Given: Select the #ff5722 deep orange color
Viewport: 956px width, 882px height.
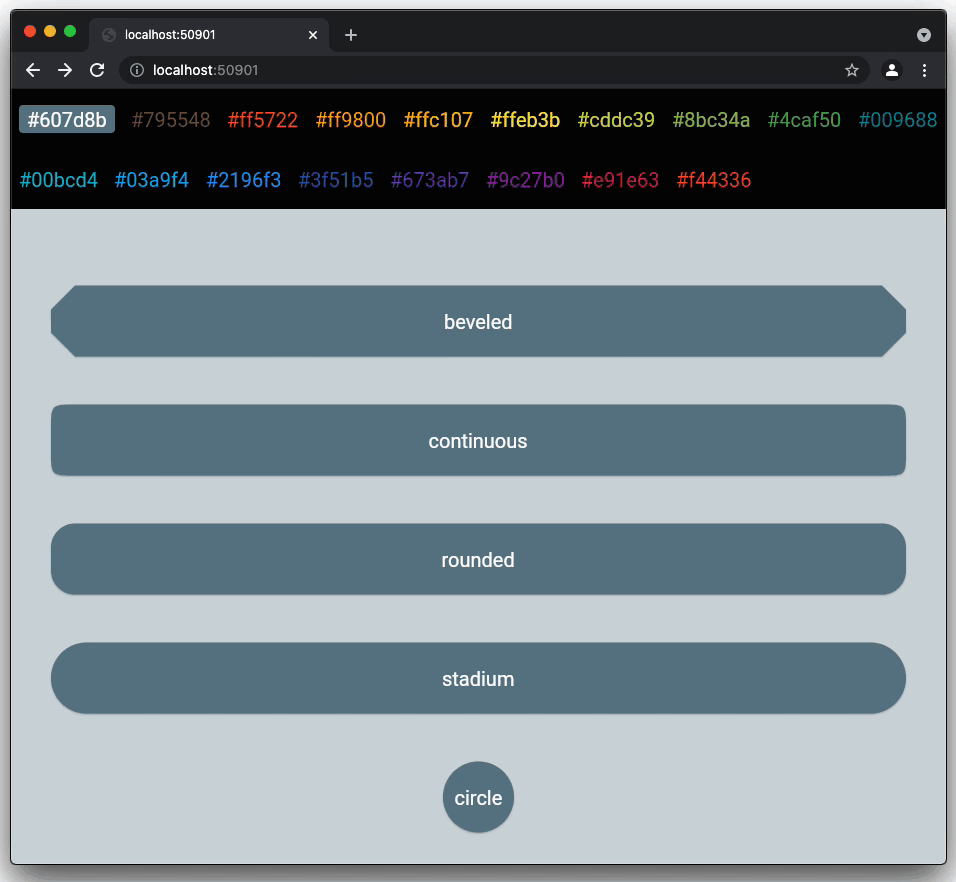Looking at the screenshot, I should [x=263, y=119].
